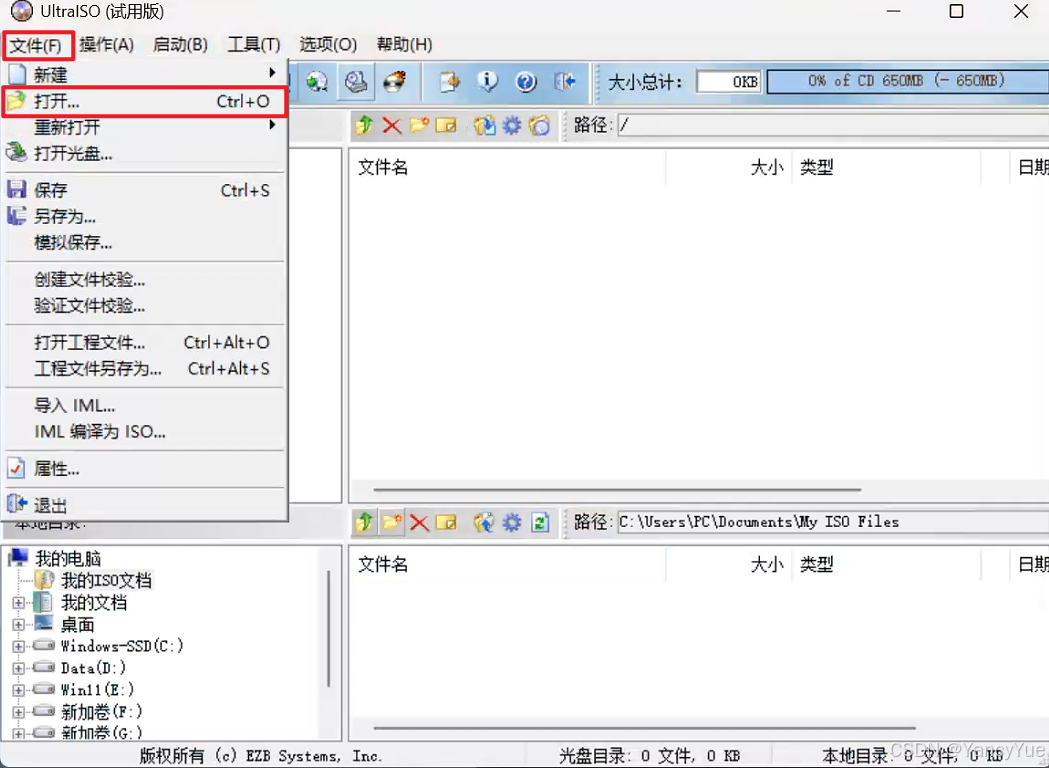Expand the 新加卷(F:) drive node

pyautogui.click(x=19, y=712)
